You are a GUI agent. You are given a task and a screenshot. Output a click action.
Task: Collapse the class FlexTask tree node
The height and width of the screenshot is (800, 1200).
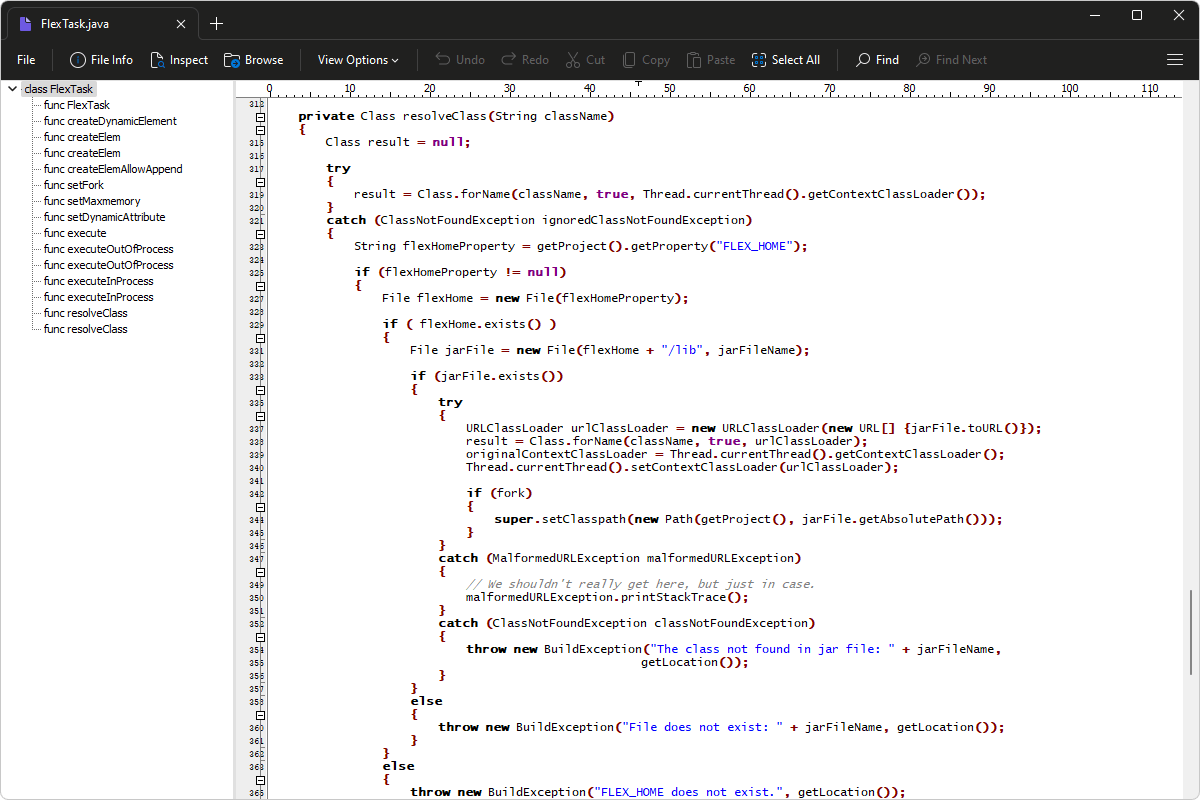click(12, 88)
